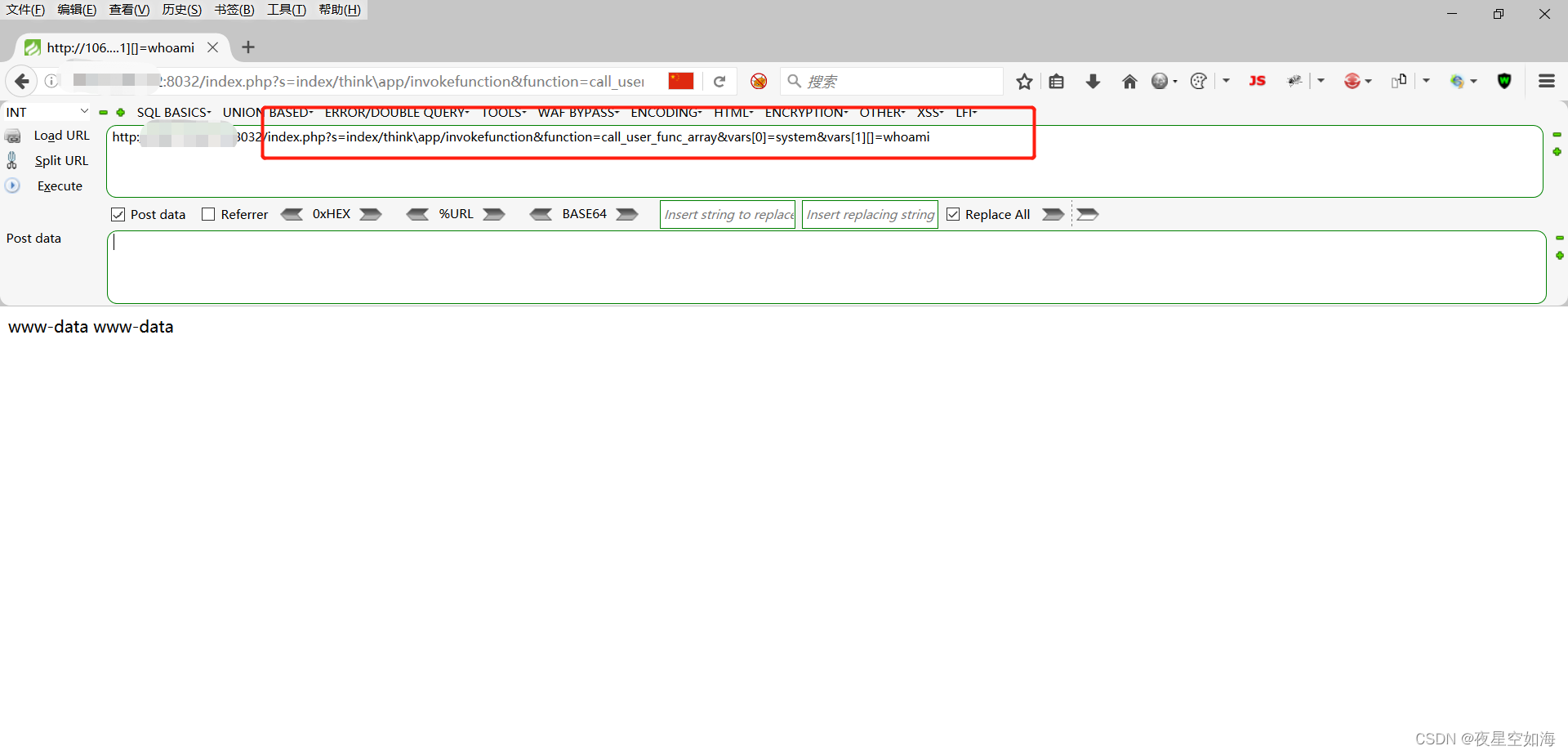Enlarge Post data box with green plus
This screenshot has width=1568, height=755.
pyautogui.click(x=1559, y=256)
